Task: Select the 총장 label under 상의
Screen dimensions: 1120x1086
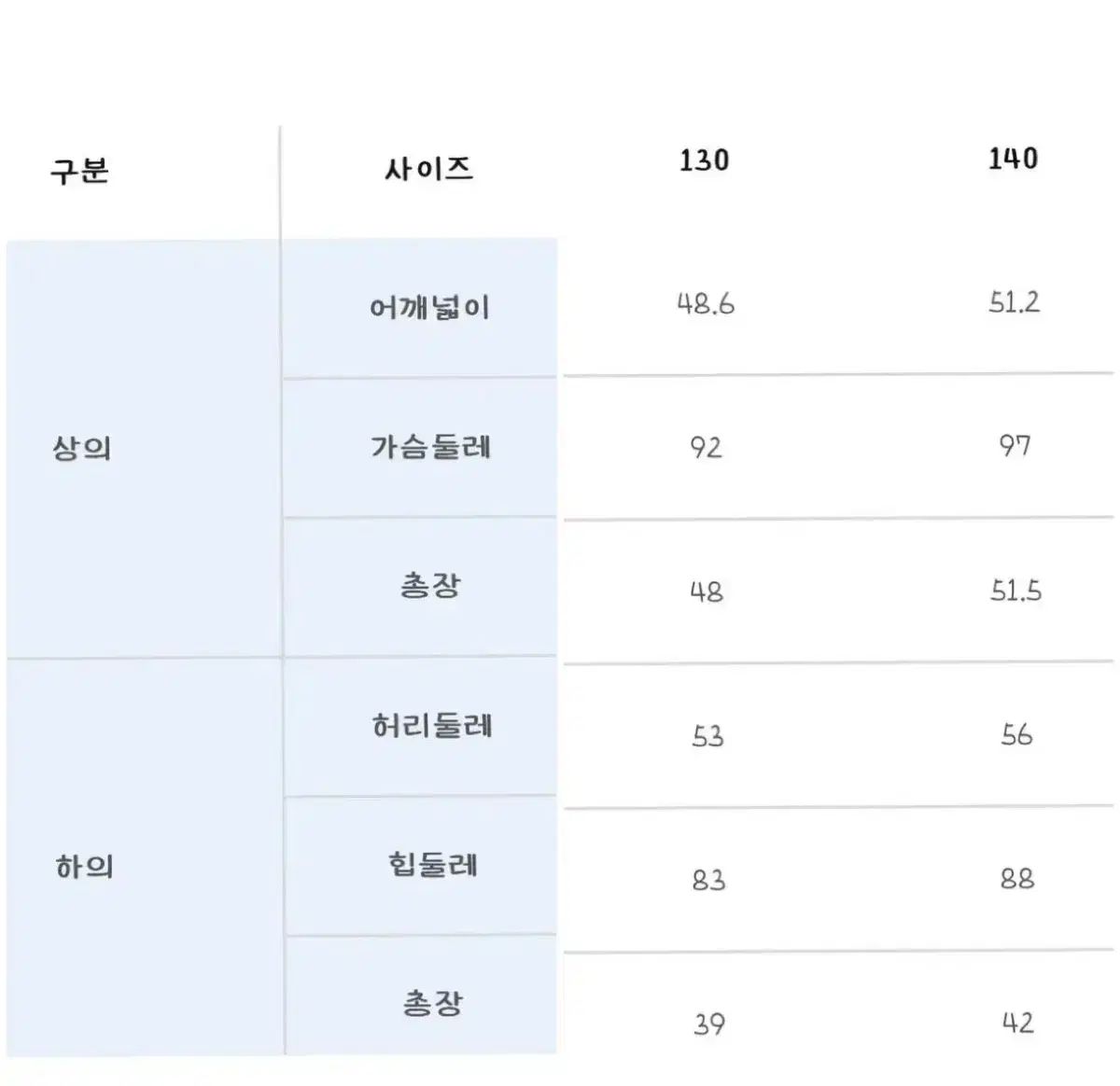Action: click(x=430, y=586)
